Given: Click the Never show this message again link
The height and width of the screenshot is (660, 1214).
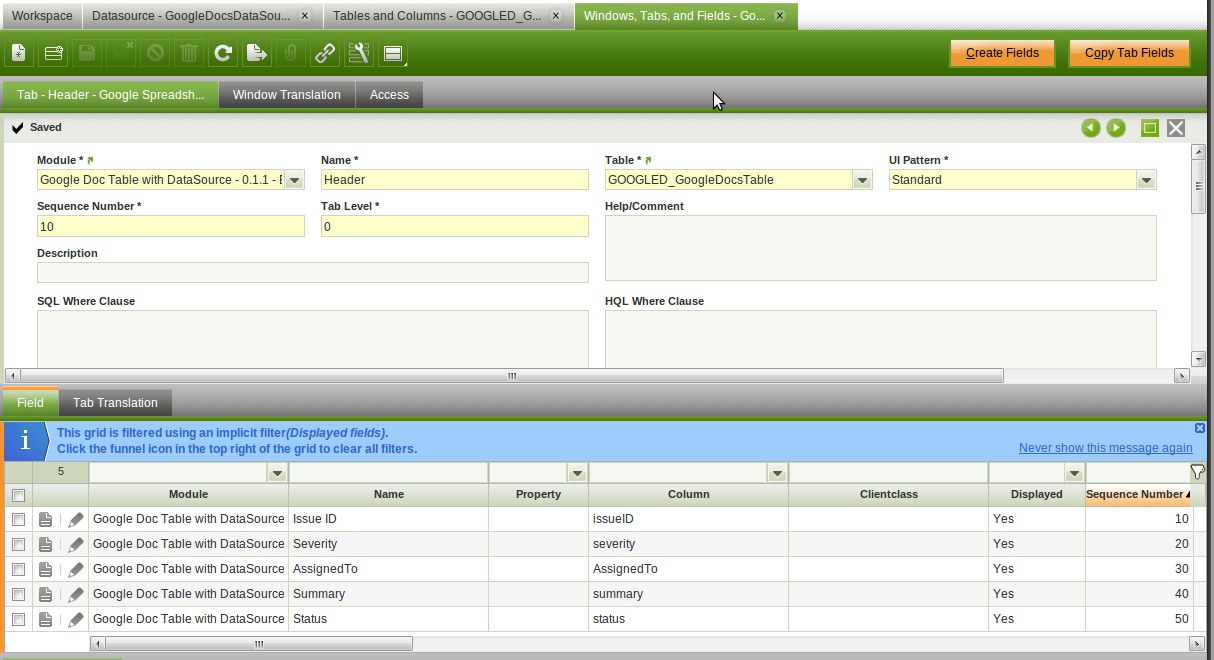Looking at the screenshot, I should tap(1105, 448).
